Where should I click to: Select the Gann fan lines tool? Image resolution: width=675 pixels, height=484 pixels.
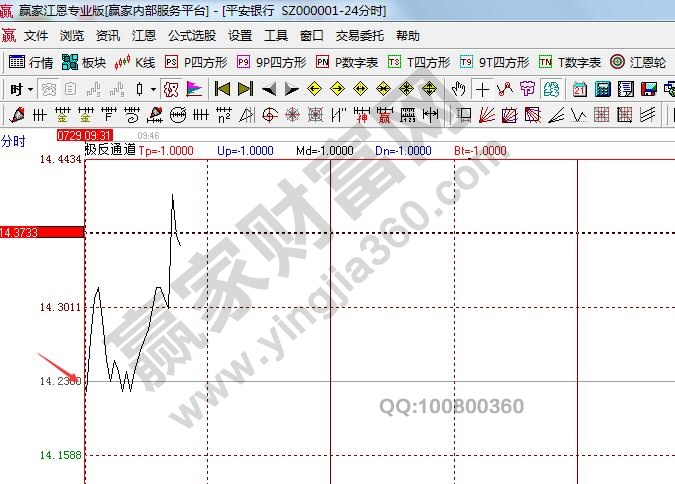[487, 115]
